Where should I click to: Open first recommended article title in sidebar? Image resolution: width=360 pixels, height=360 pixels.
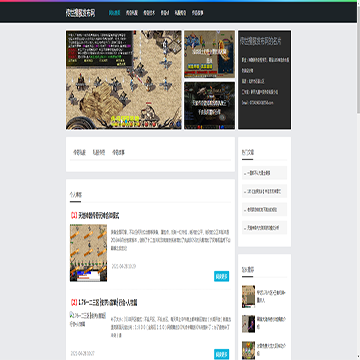tap(271, 296)
